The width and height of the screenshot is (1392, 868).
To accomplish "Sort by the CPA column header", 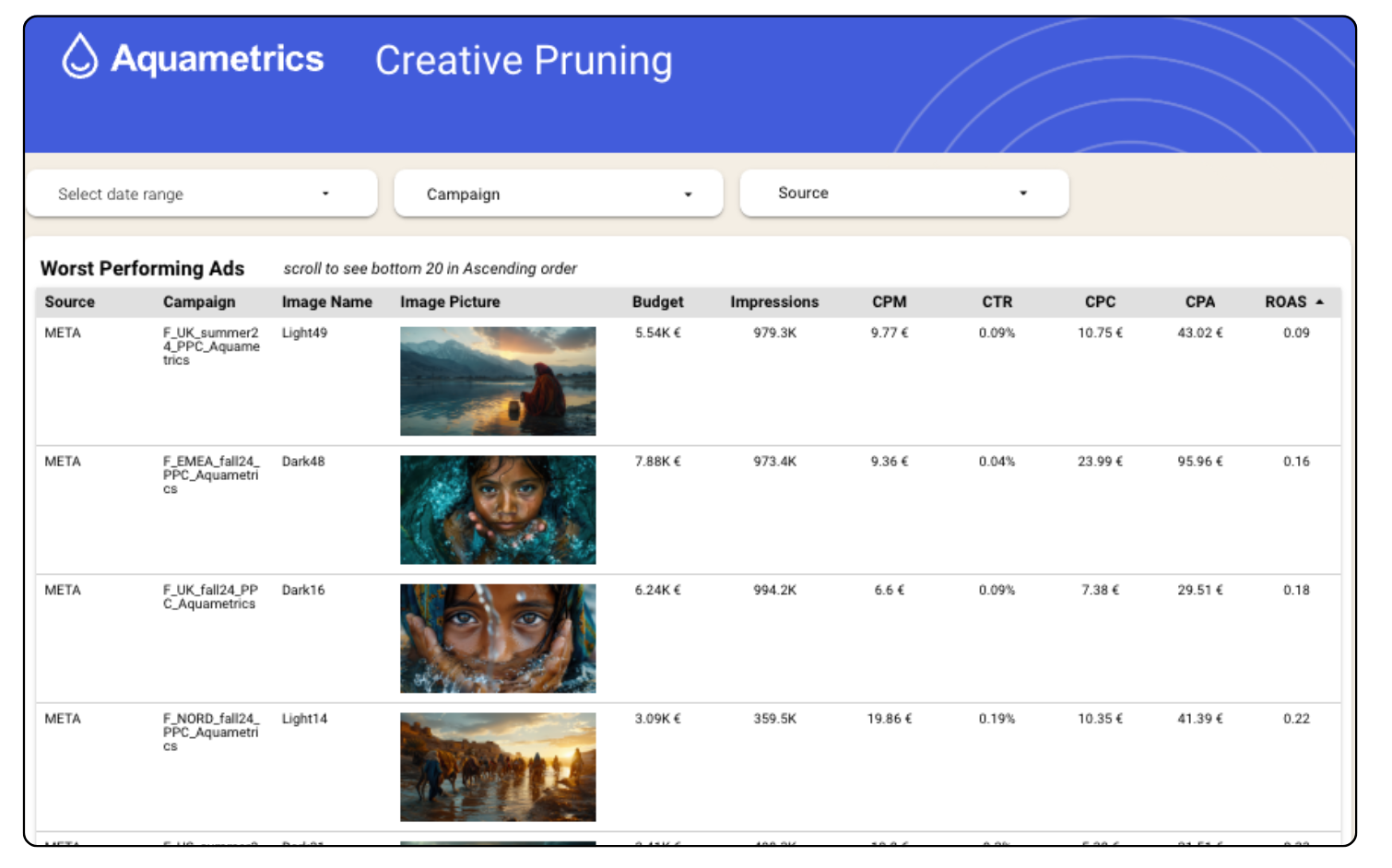I will coord(1199,302).
